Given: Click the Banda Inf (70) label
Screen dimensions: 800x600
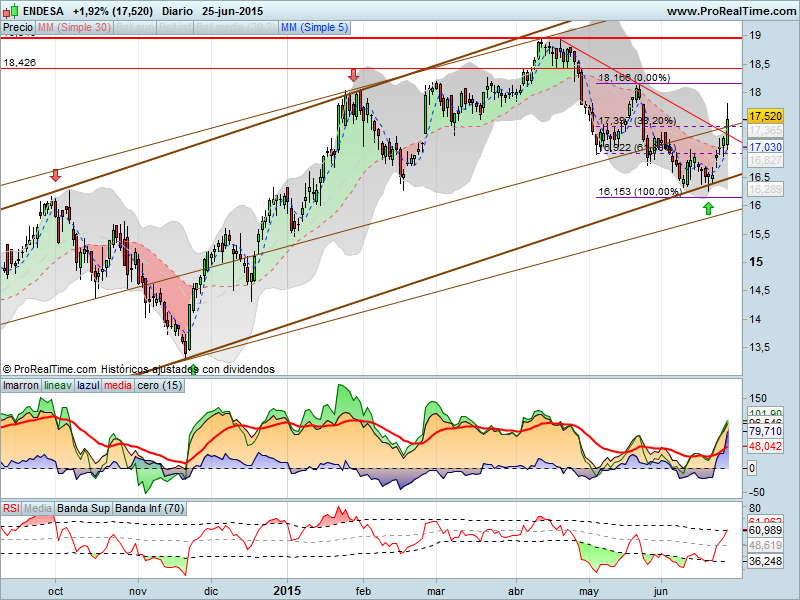Looking at the screenshot, I should [149, 508].
